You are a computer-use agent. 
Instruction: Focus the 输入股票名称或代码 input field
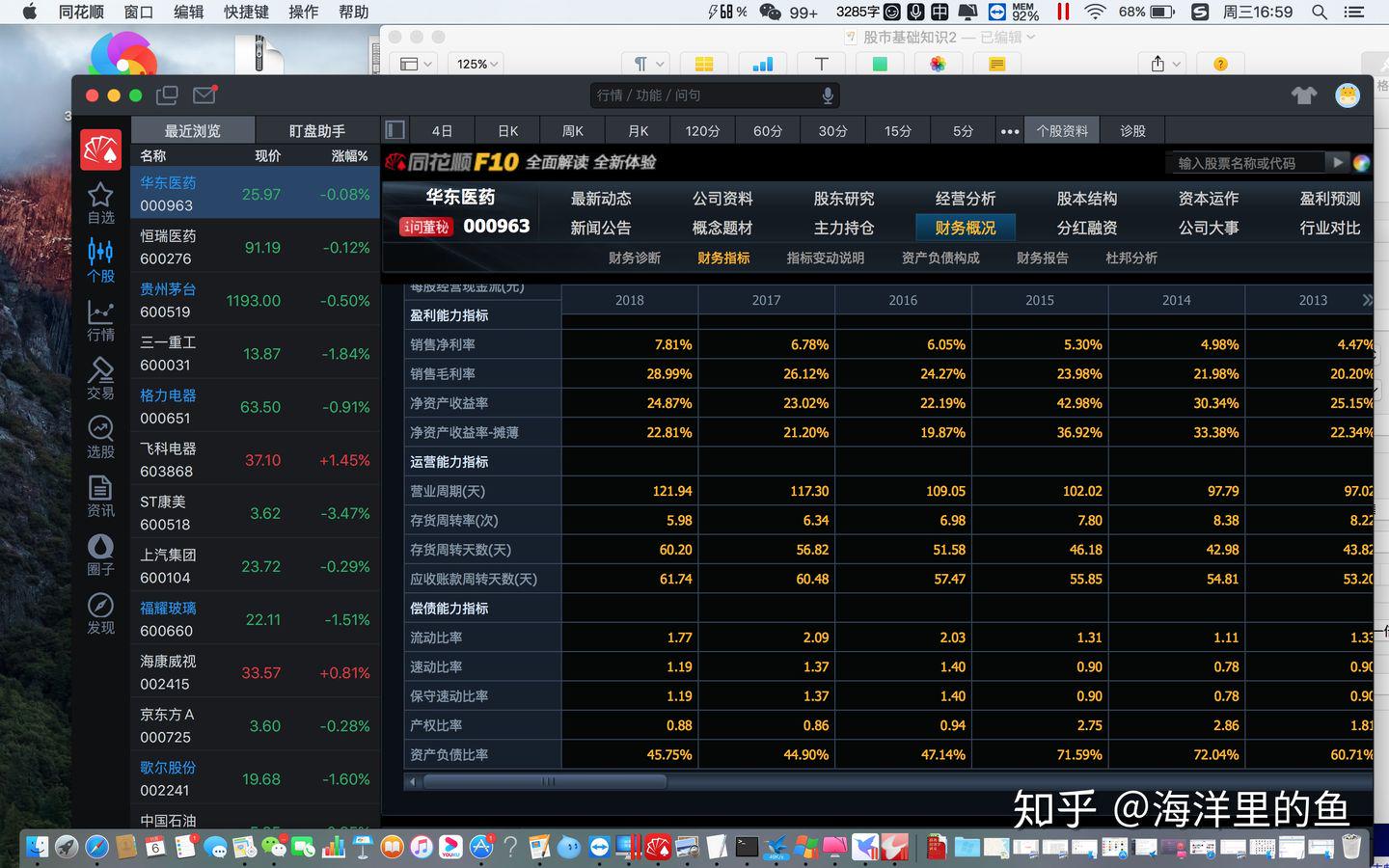click(1244, 163)
